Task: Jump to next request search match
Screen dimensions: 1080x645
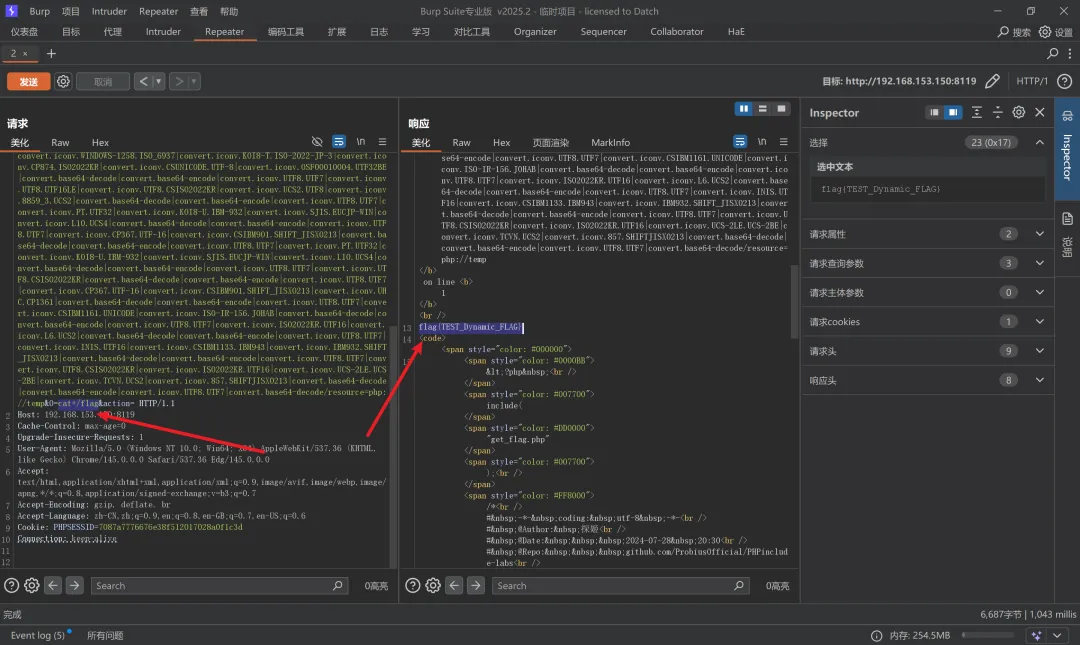Action: click(74, 586)
